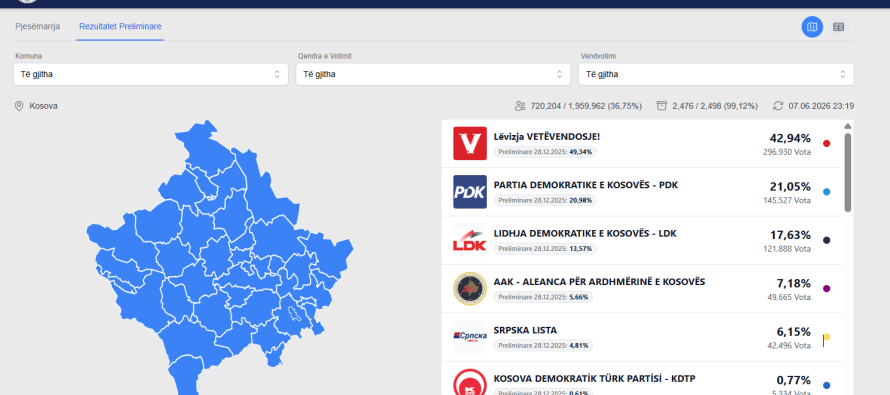Image resolution: width=890 pixels, height=395 pixels.
Task: Select the Rezultatet Preliminare tab
Action: [120, 26]
